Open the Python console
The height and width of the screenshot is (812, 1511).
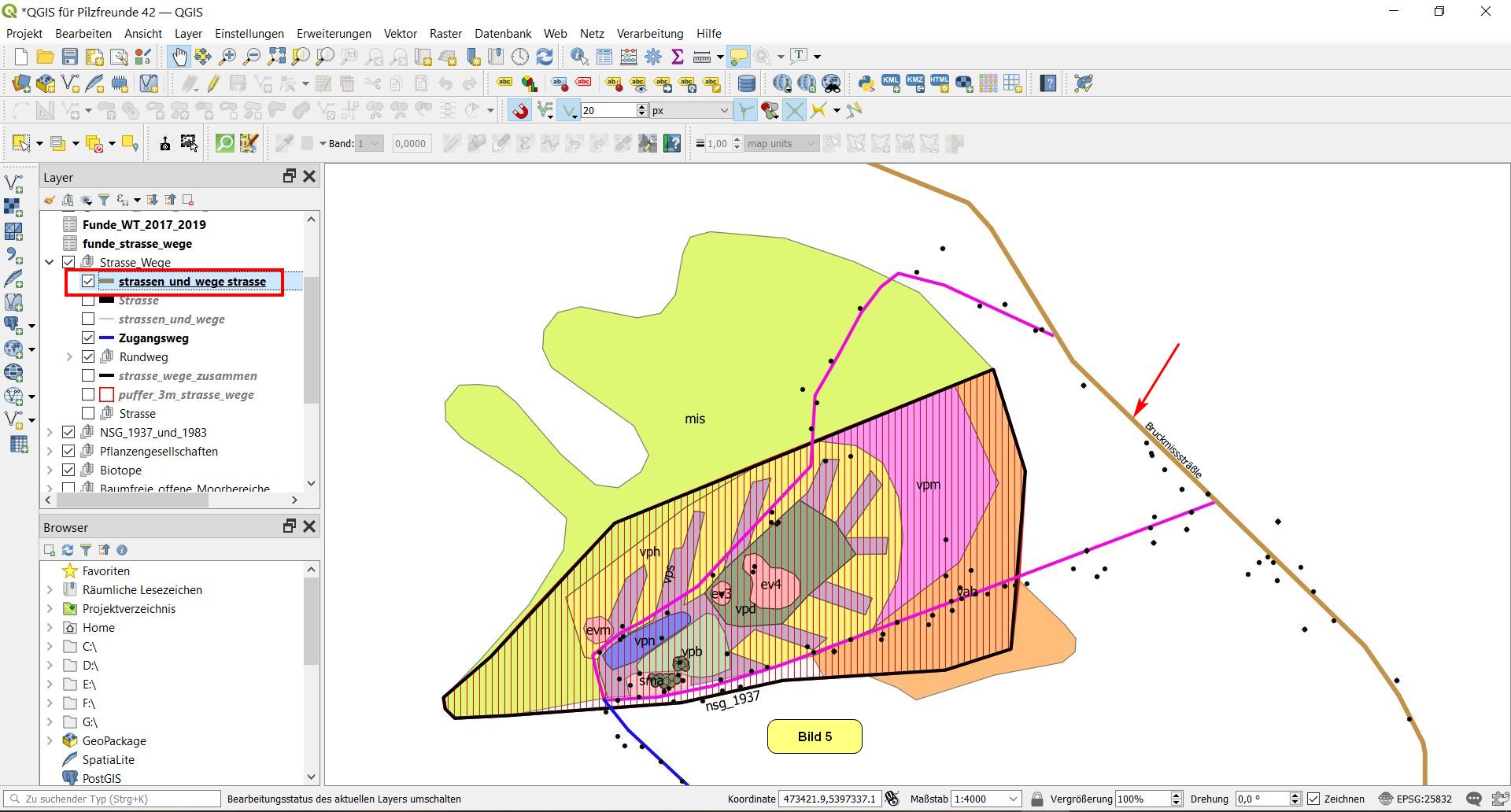click(866, 83)
